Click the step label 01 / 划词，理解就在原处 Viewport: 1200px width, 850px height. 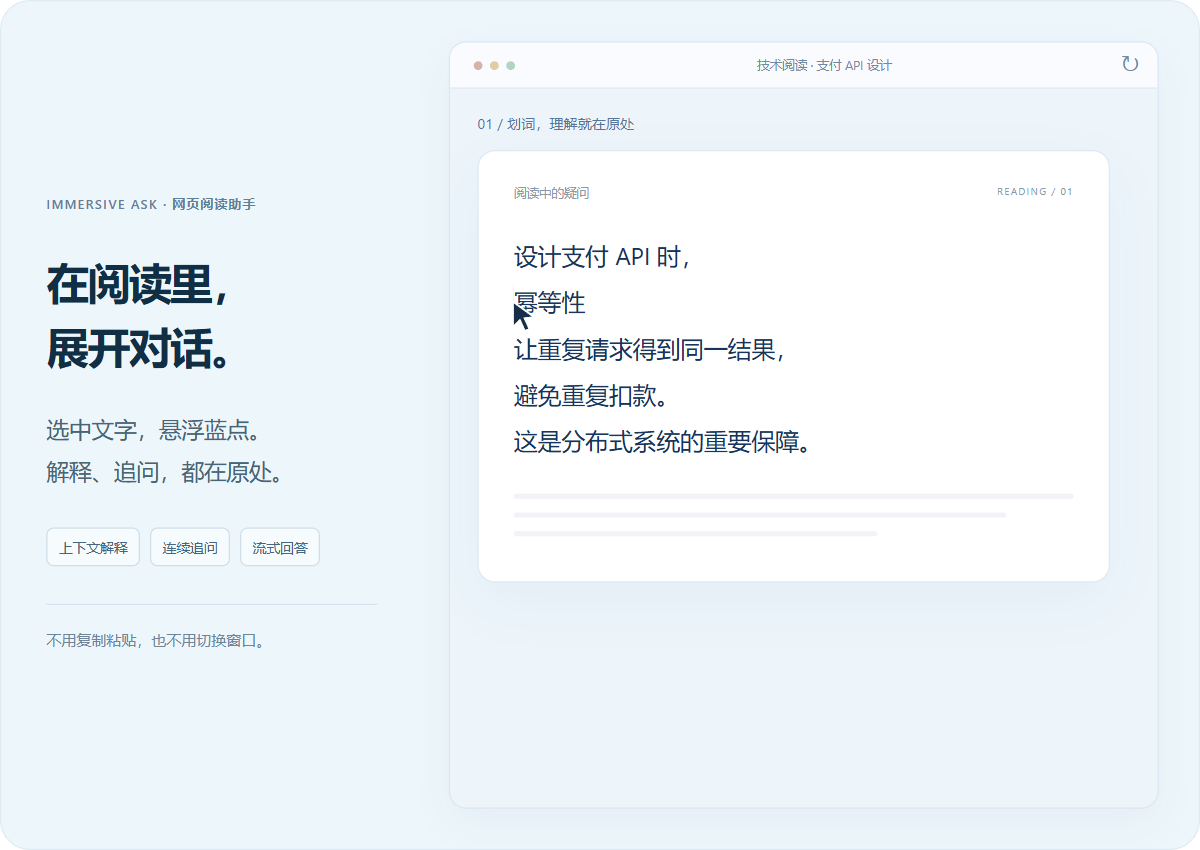coord(556,124)
